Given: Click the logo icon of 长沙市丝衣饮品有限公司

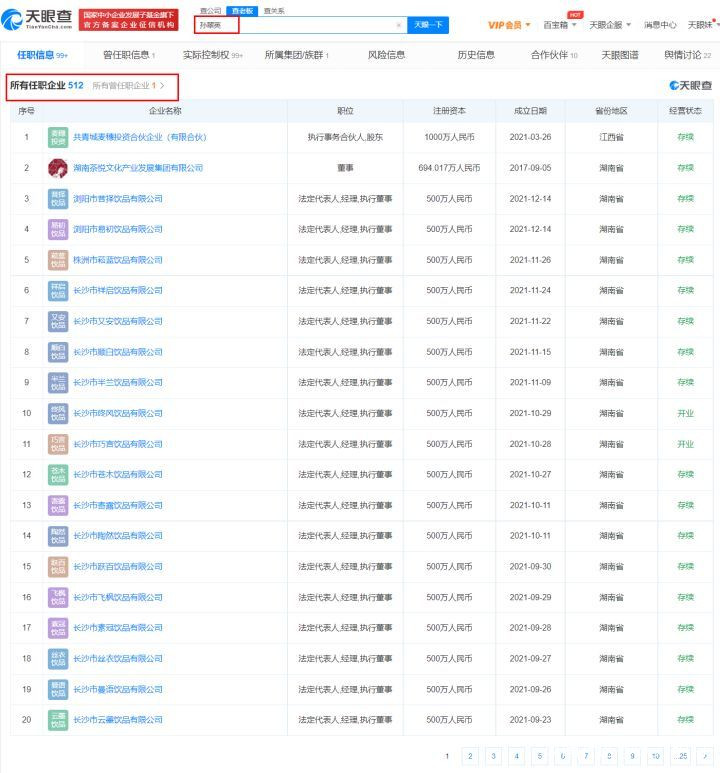Looking at the screenshot, I should point(58,659).
